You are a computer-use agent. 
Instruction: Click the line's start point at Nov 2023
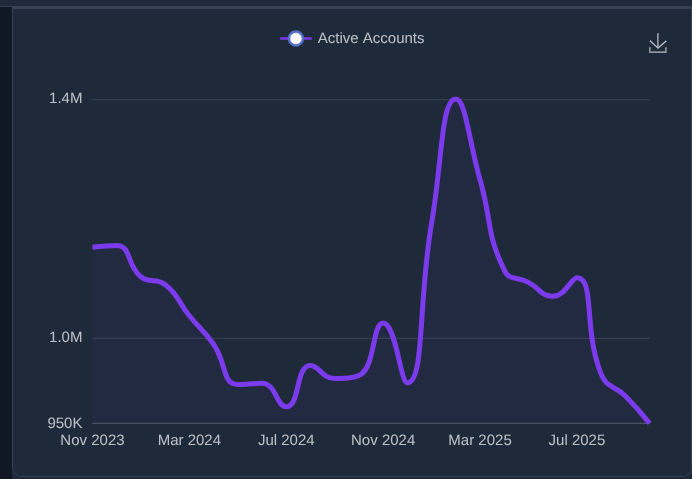click(94, 247)
